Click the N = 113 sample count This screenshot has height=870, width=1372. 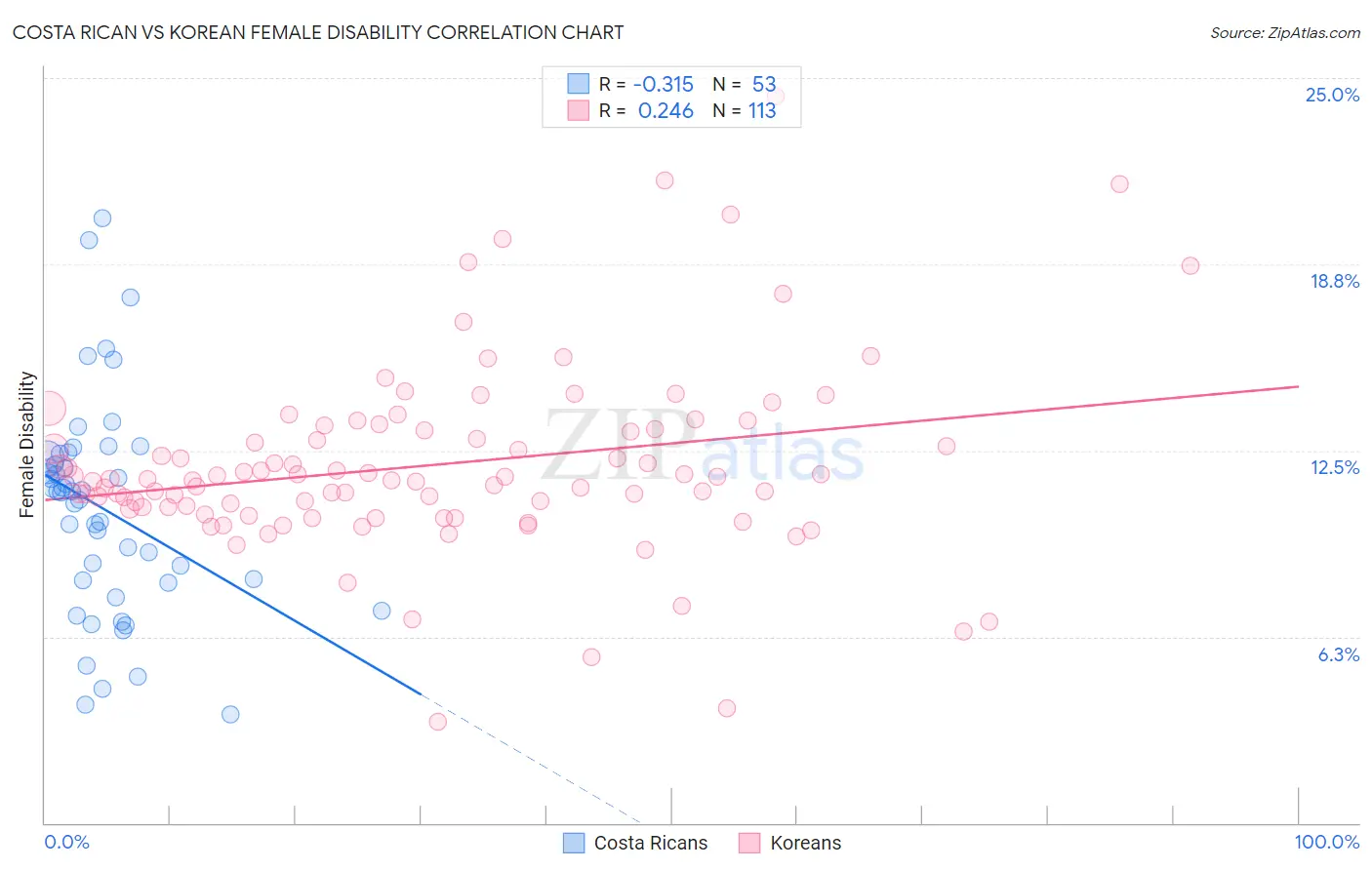[745, 110]
